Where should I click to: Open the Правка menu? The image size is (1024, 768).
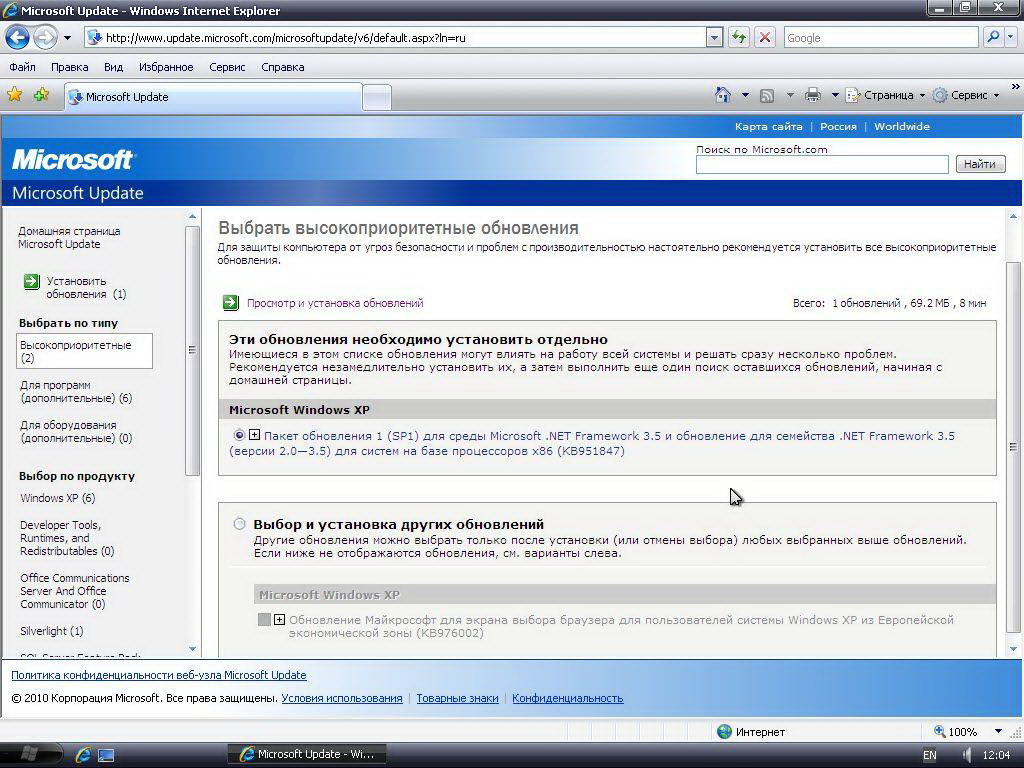pyautogui.click(x=69, y=67)
